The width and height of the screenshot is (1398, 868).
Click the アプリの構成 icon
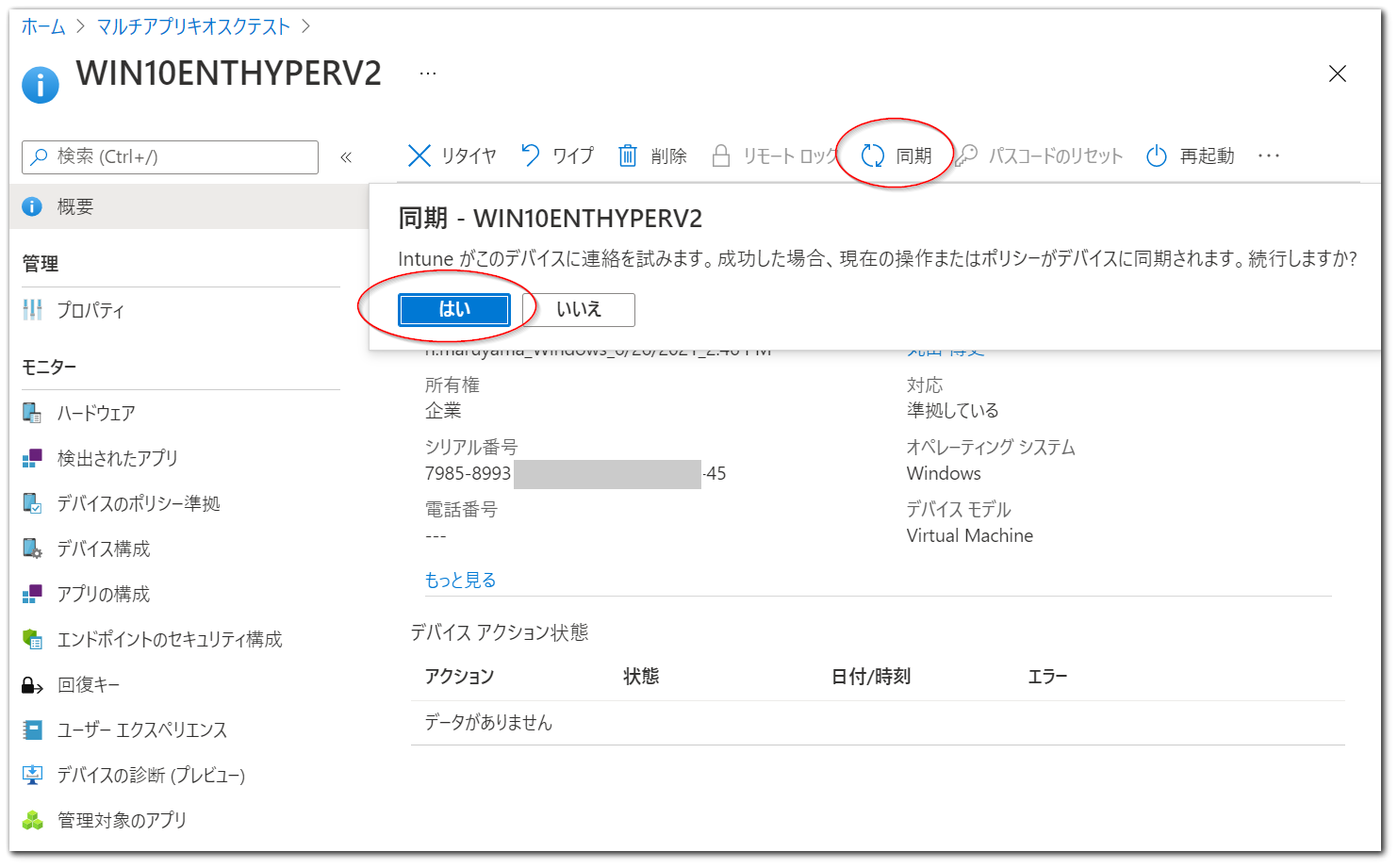click(x=32, y=594)
